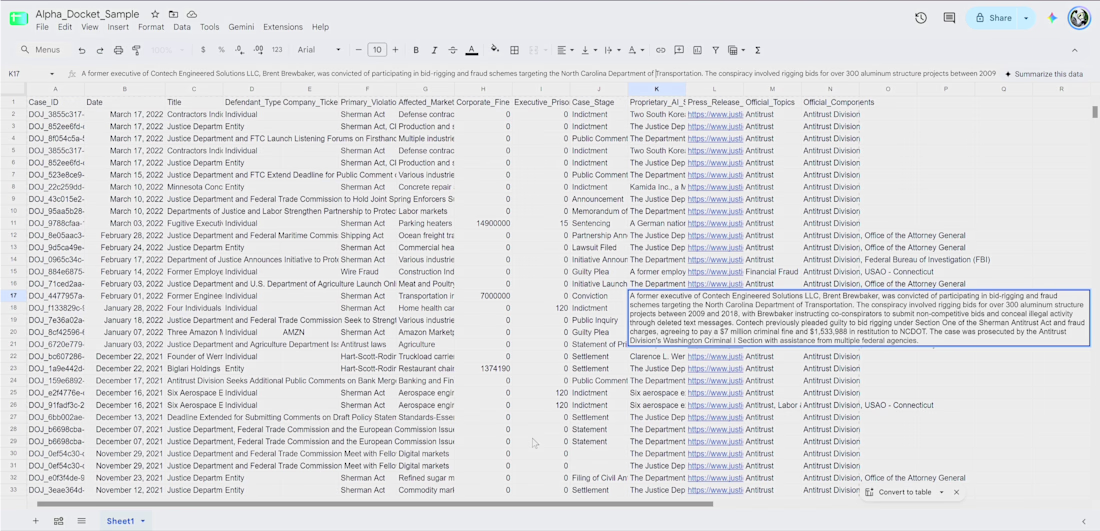Open vertical align dropdown

coord(588,50)
